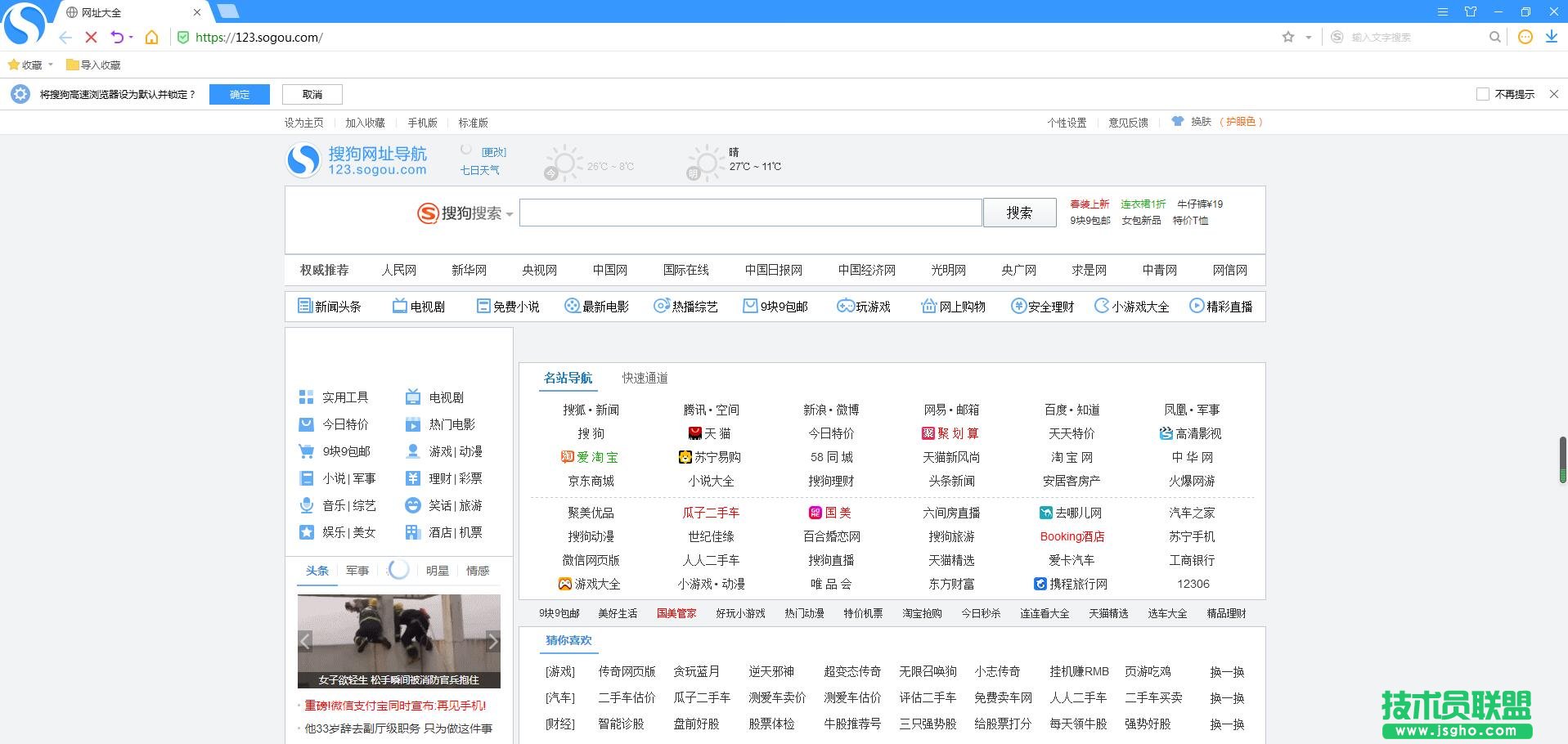Click the 安全理财 shield icon
Screen dimensions: 1568x744
1018,306
